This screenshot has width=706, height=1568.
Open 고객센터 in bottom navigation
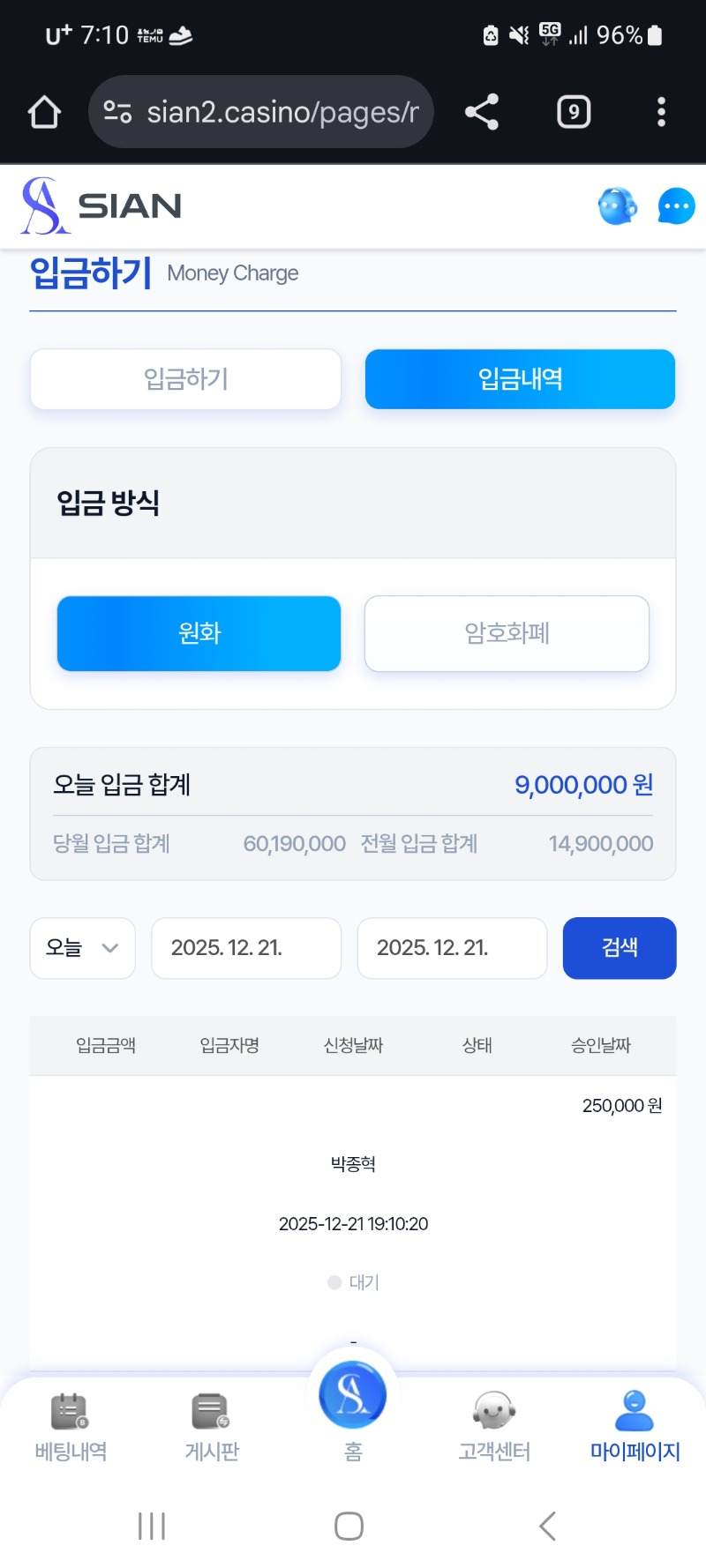click(494, 1427)
